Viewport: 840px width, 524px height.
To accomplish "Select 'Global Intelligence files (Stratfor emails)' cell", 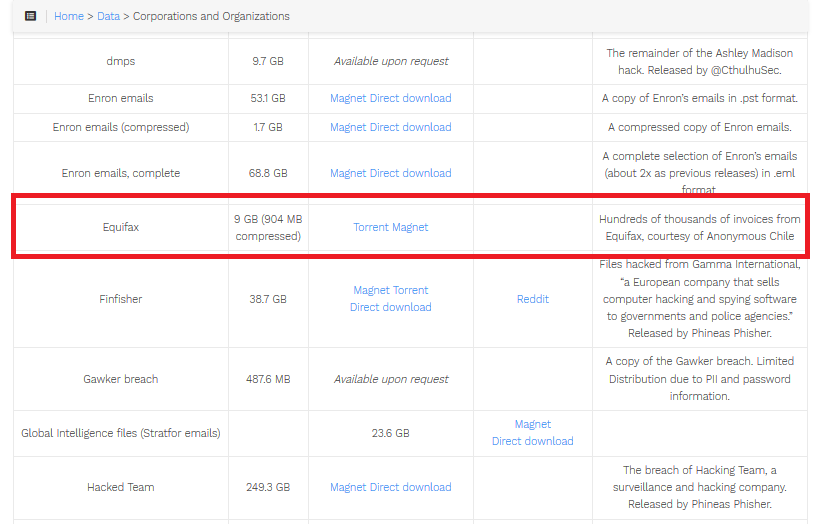I will pos(121,433).
